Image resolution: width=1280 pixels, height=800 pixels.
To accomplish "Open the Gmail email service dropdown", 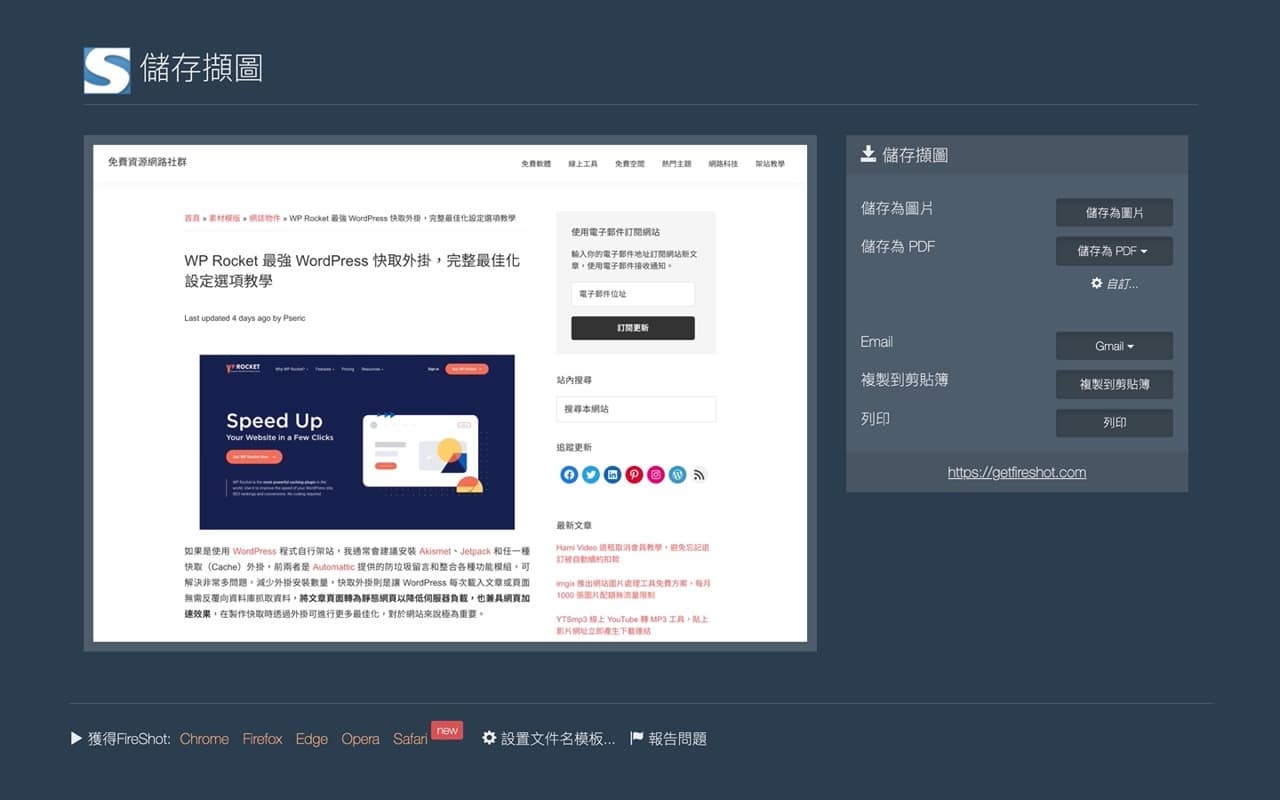I will coord(1114,346).
